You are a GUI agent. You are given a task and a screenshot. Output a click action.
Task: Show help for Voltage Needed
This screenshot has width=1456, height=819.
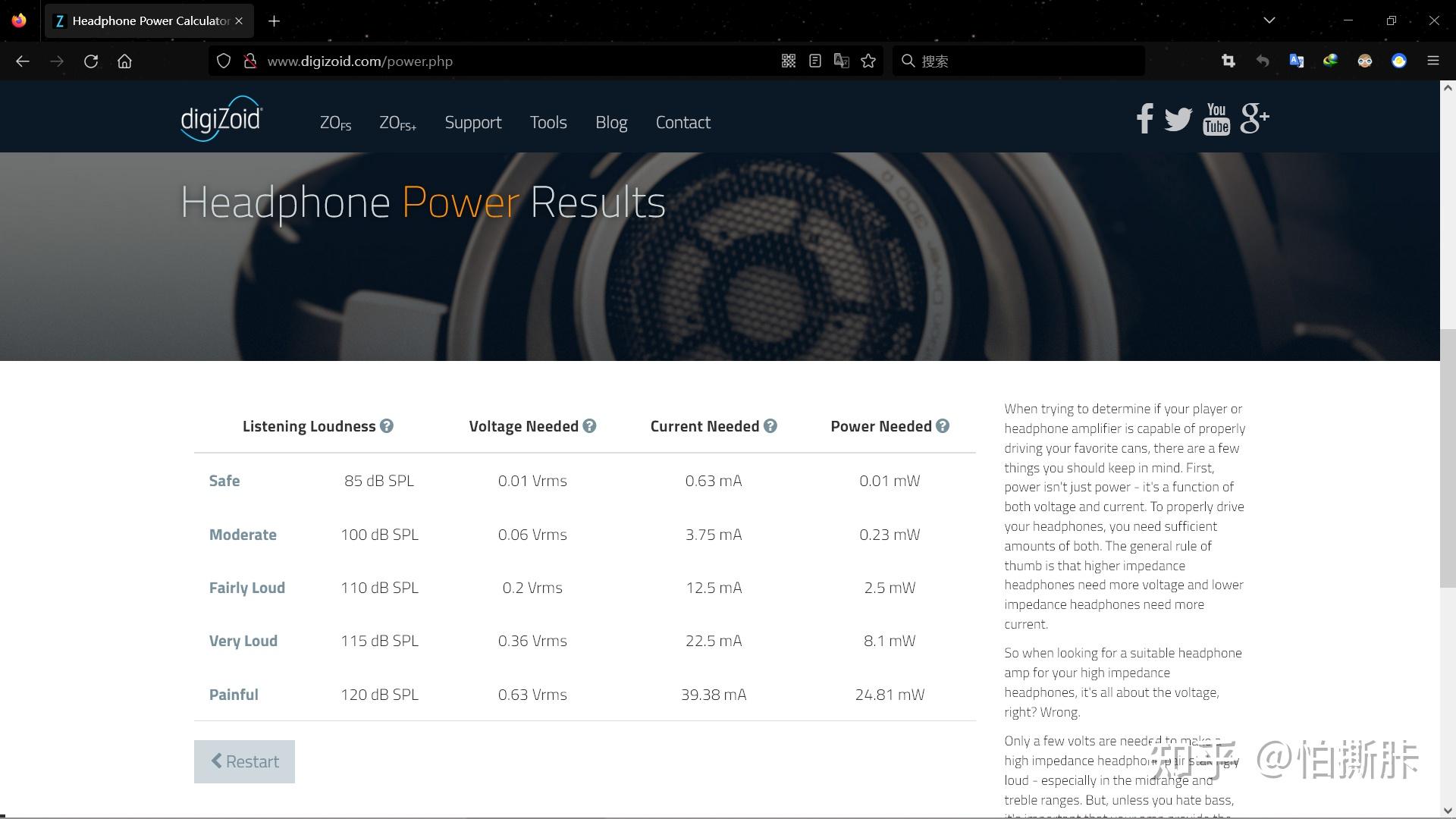[x=589, y=426]
